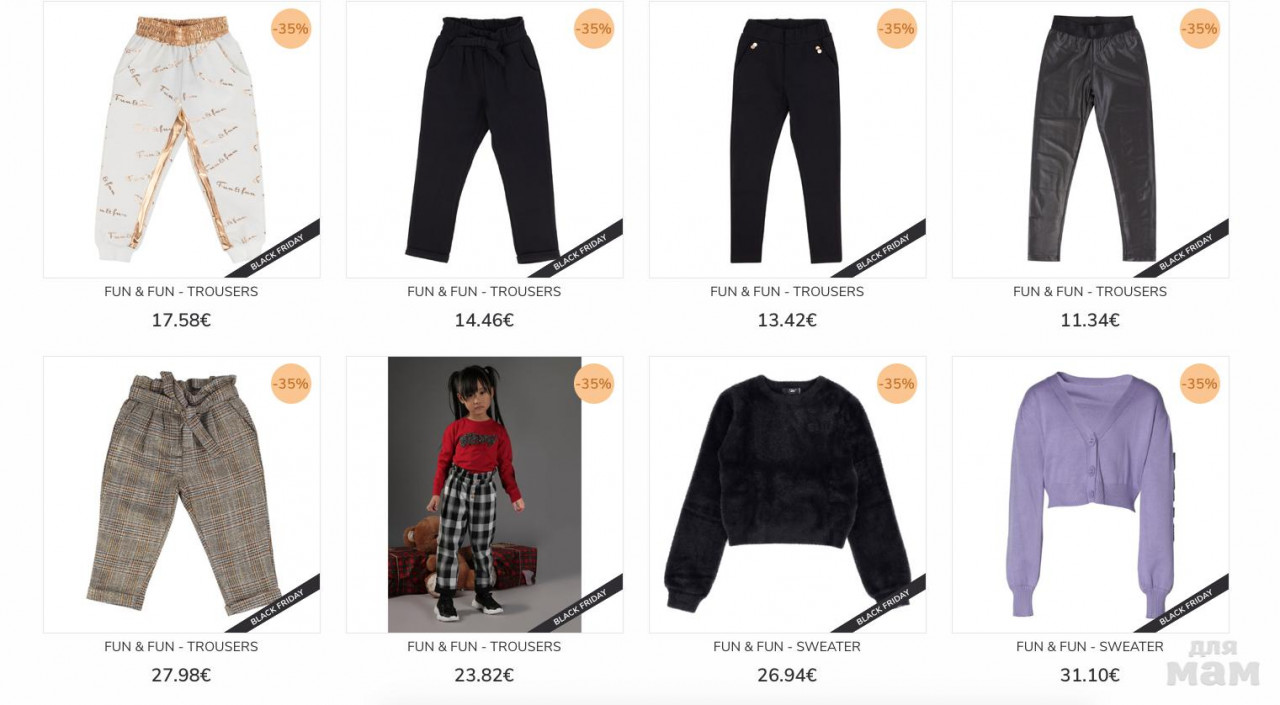Open the black fluffy sweater image
This screenshot has width=1280, height=705.
[787, 494]
